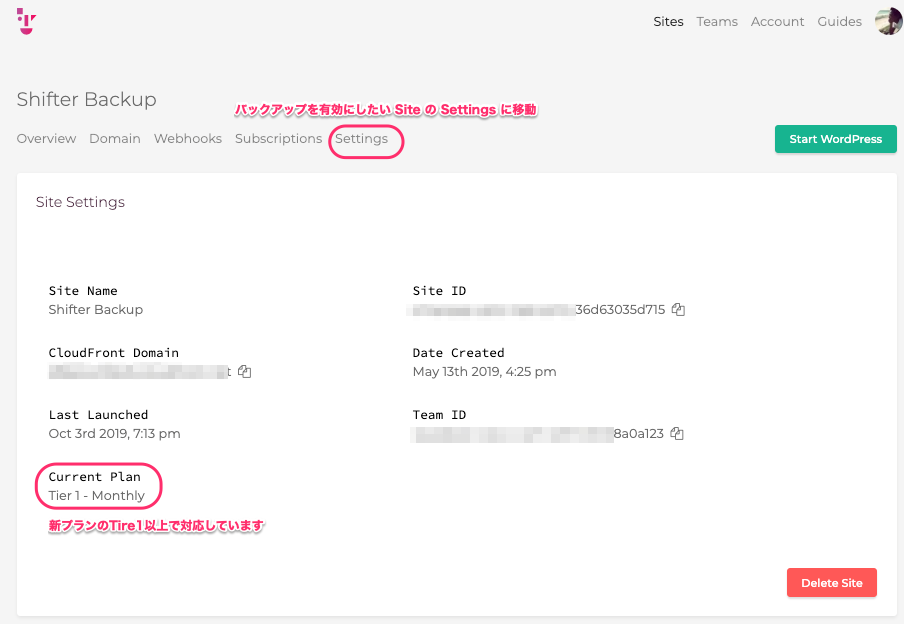Click the 'Last Launched' label
Image resolution: width=904 pixels, height=624 pixels.
pos(98,415)
